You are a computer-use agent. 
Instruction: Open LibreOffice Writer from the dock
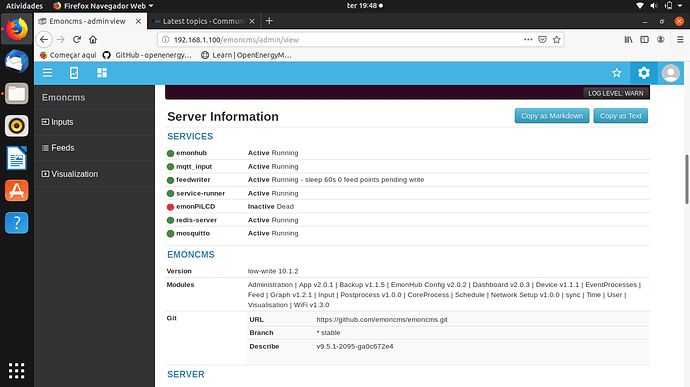pyautogui.click(x=17, y=158)
